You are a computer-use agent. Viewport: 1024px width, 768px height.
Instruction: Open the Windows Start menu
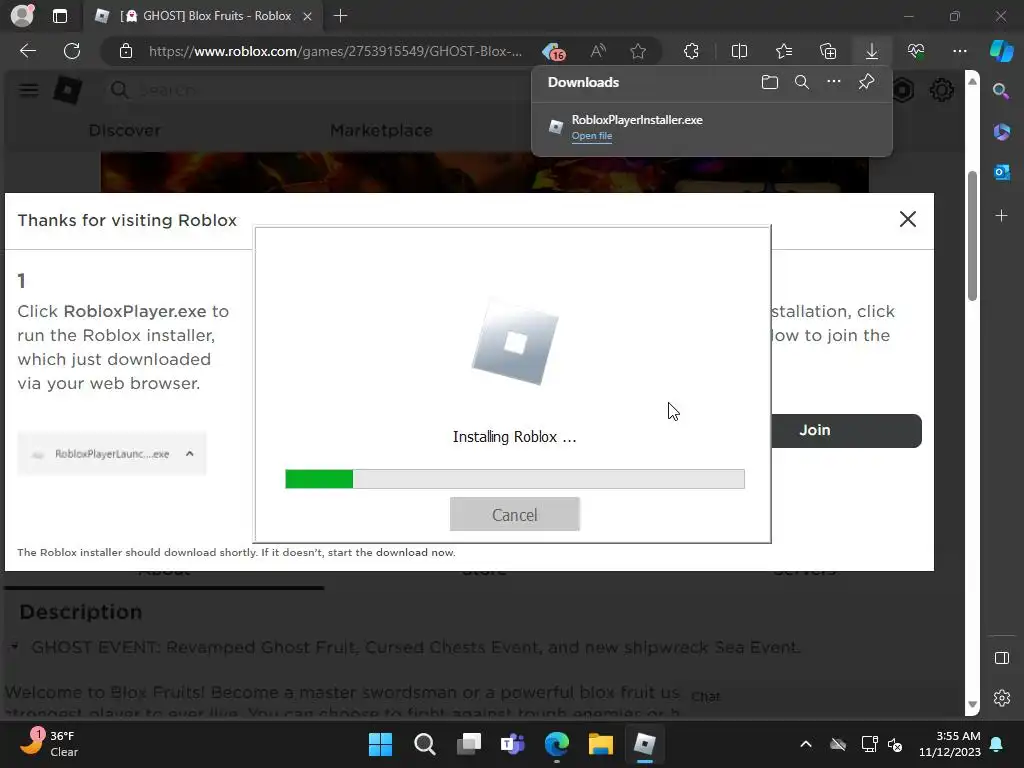tap(380, 744)
